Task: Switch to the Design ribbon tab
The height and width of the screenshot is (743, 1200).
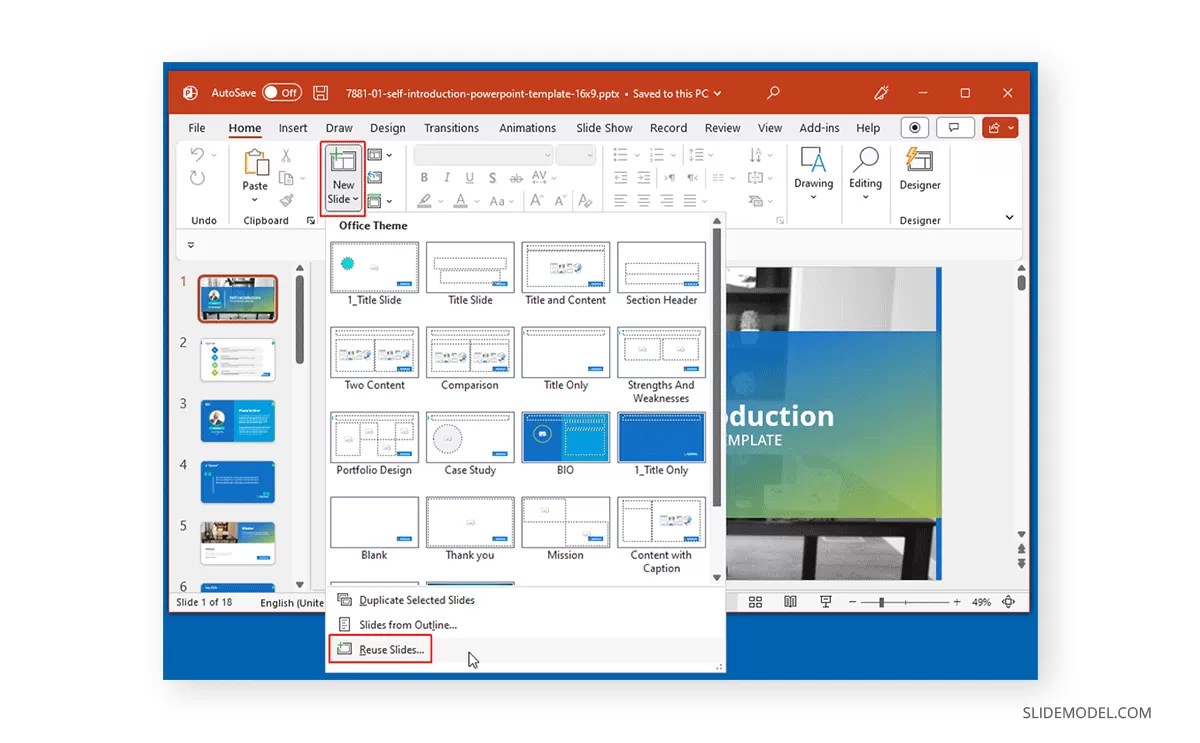Action: click(x=387, y=127)
